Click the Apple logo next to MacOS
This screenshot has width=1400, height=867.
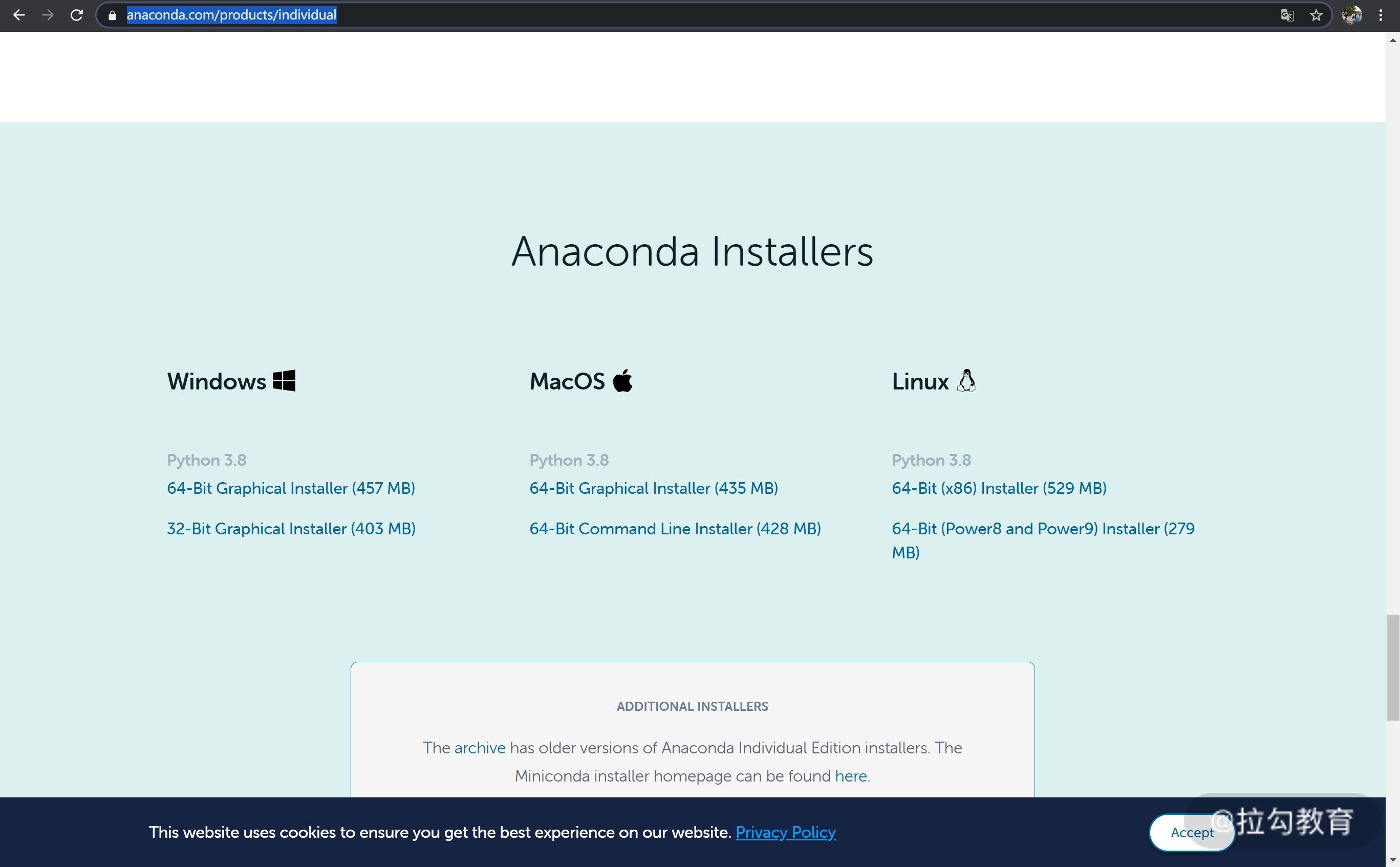(622, 381)
